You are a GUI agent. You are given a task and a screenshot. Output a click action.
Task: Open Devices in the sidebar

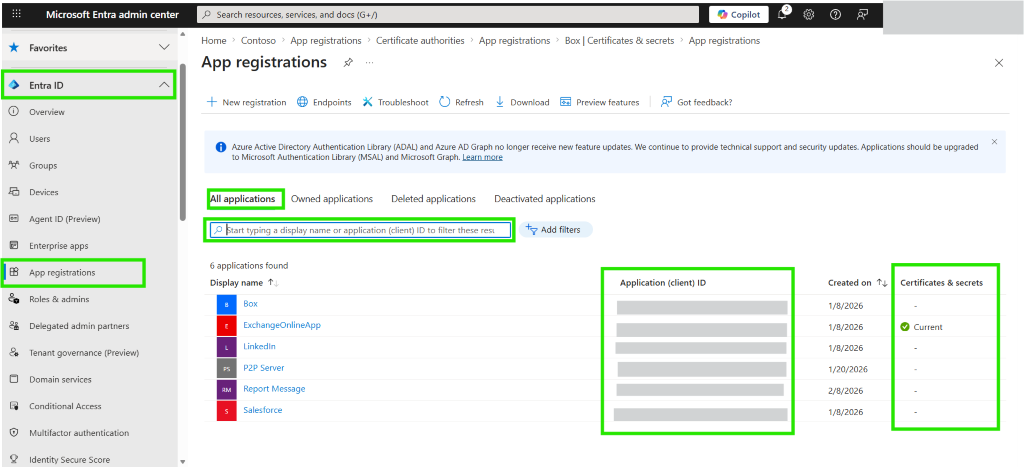tap(44, 192)
